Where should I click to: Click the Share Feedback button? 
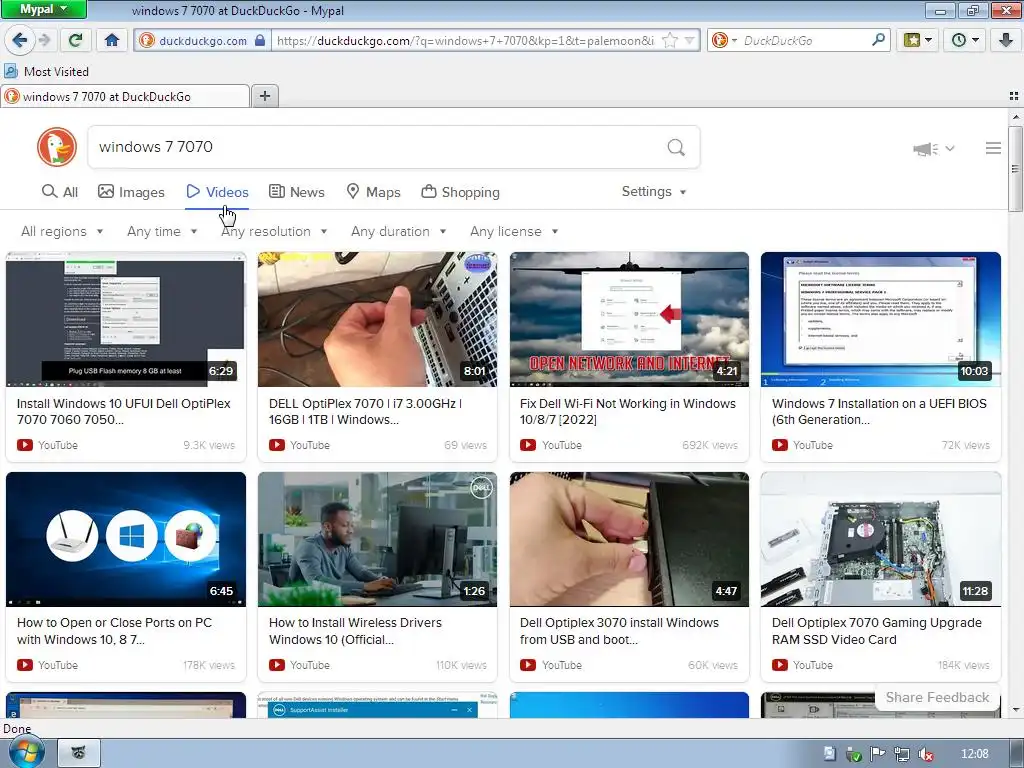click(937, 697)
